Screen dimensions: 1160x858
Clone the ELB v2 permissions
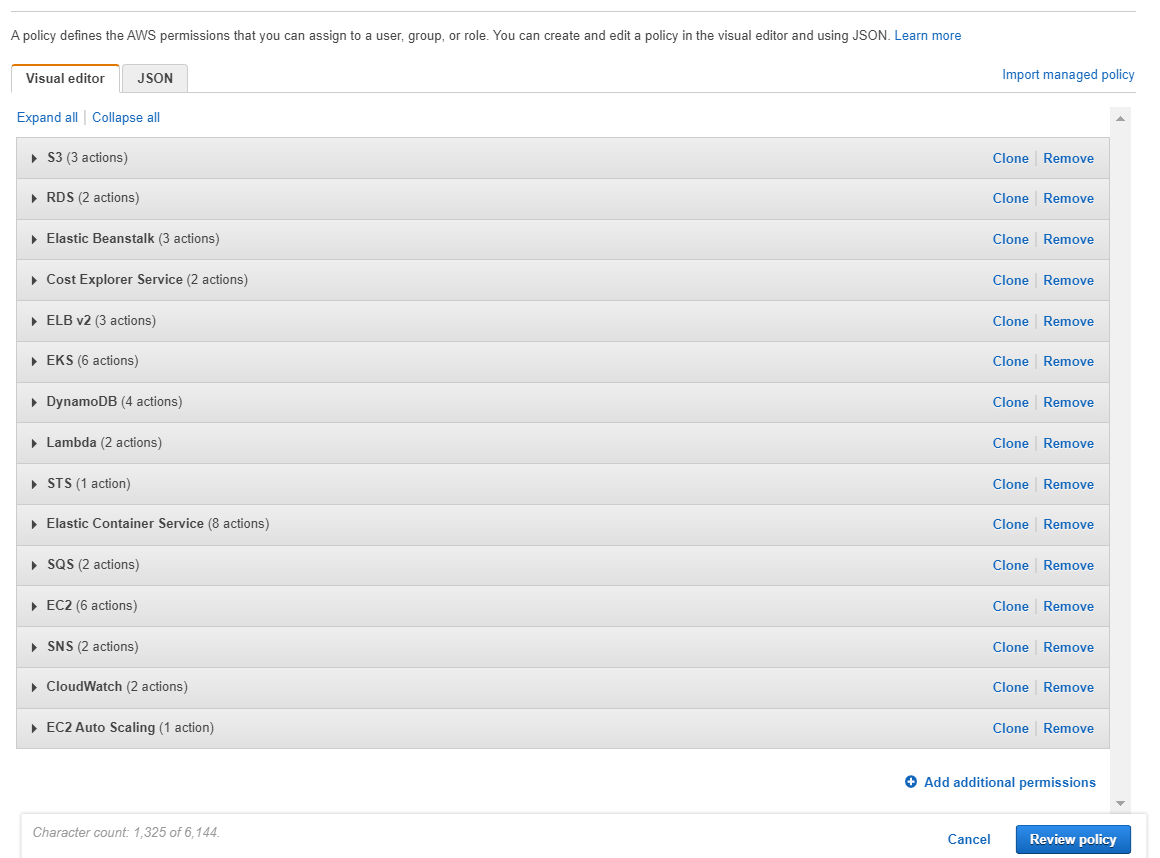click(1011, 322)
